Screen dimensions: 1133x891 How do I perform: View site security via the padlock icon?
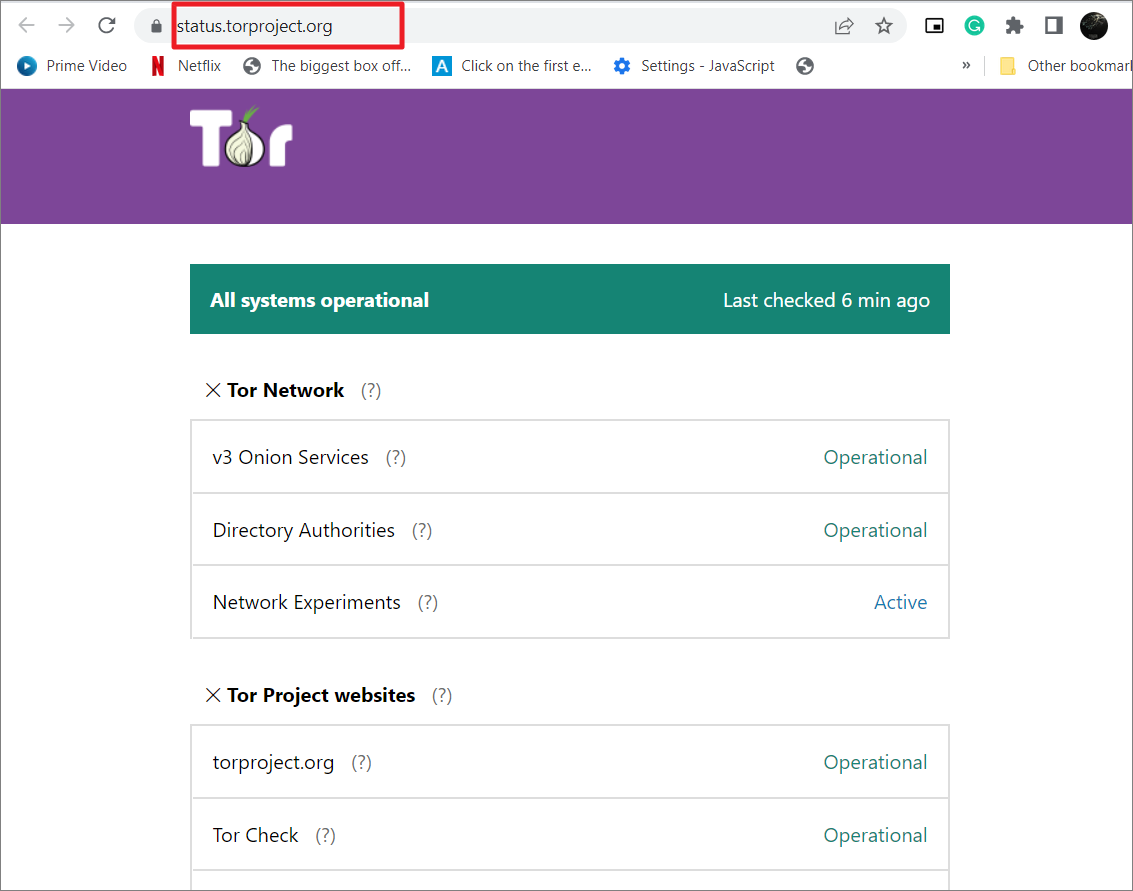(x=156, y=27)
